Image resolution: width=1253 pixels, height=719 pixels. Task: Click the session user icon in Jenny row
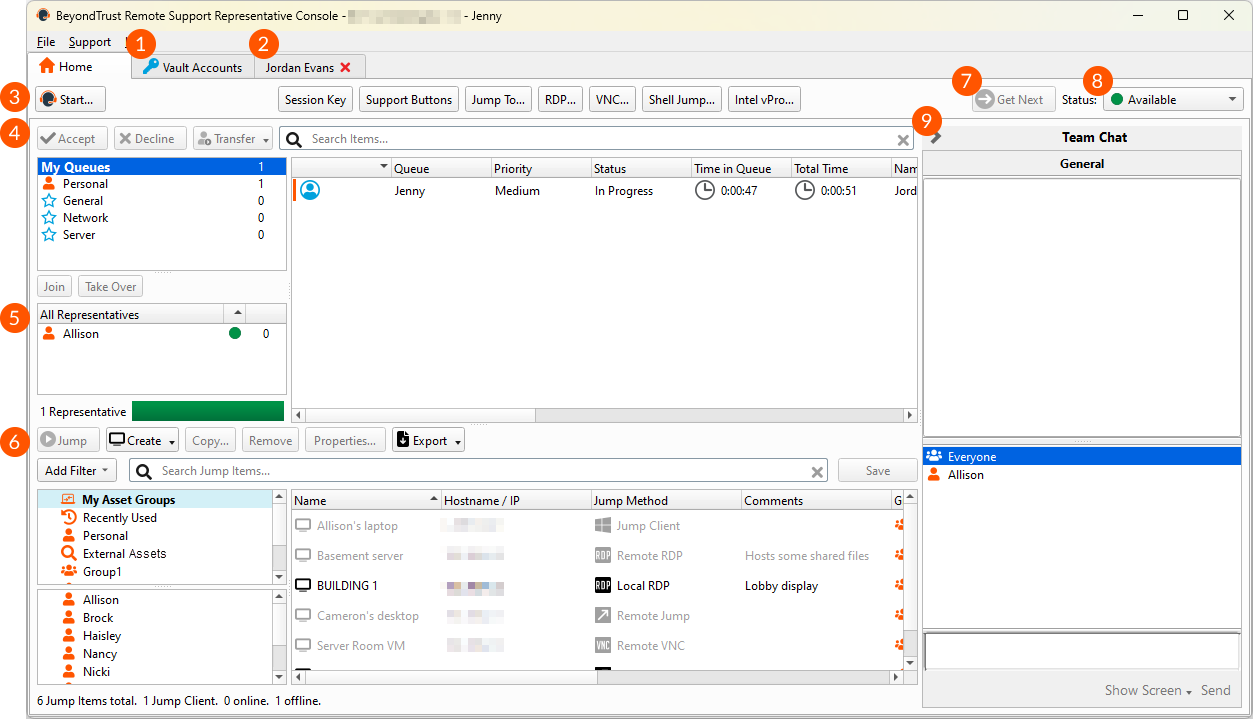[310, 190]
